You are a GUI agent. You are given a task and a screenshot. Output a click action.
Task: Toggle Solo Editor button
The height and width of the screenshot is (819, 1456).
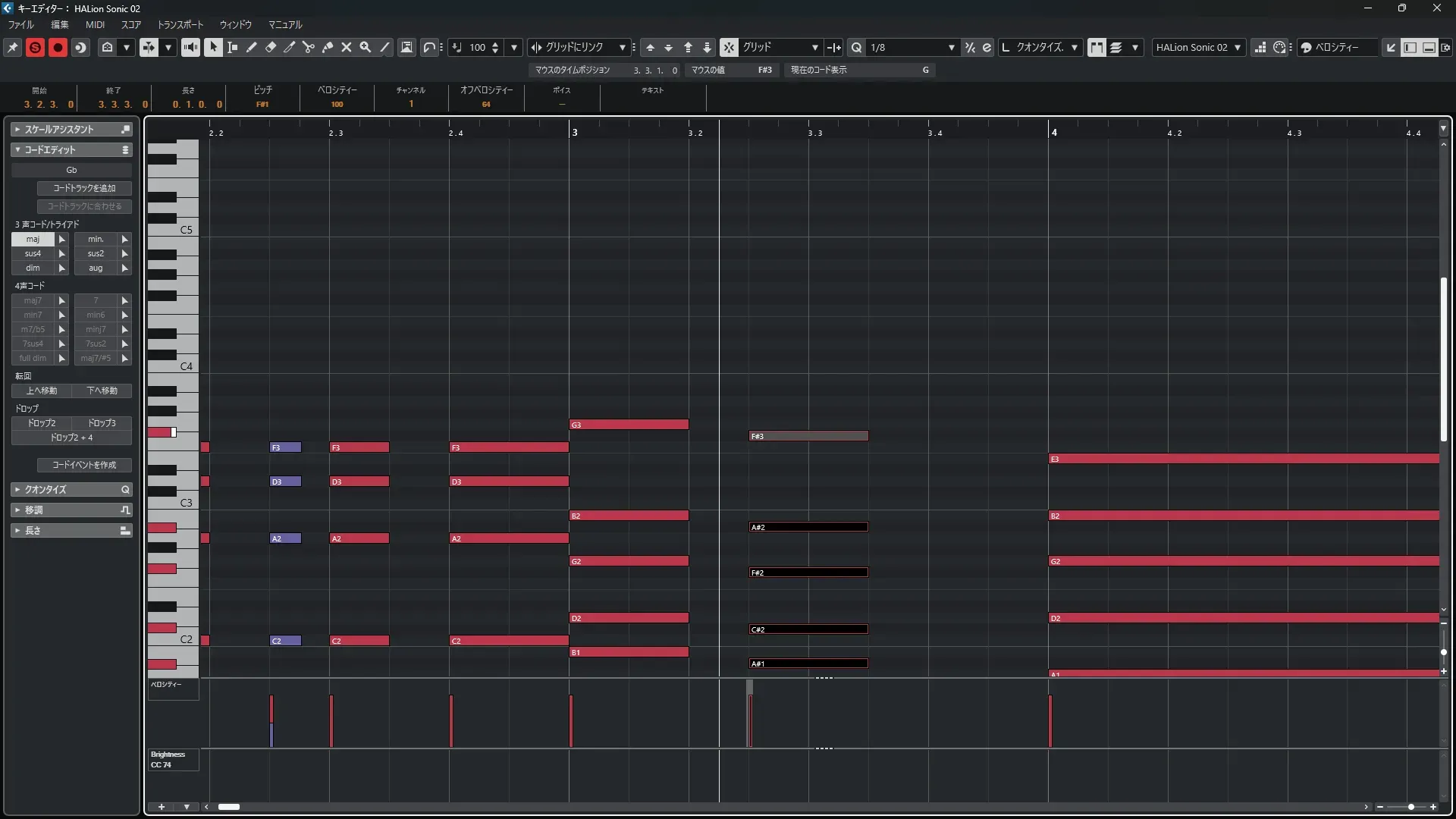click(x=35, y=47)
